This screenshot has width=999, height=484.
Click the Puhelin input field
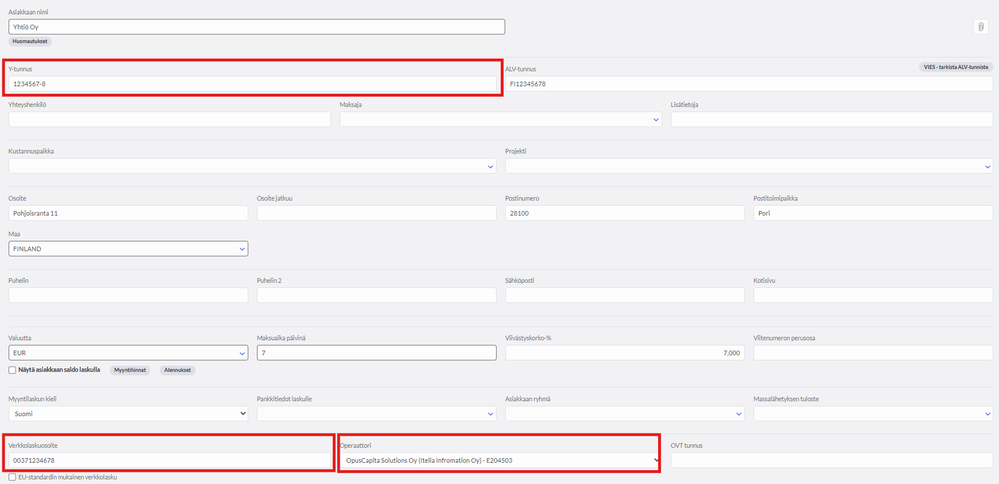[x=129, y=295]
